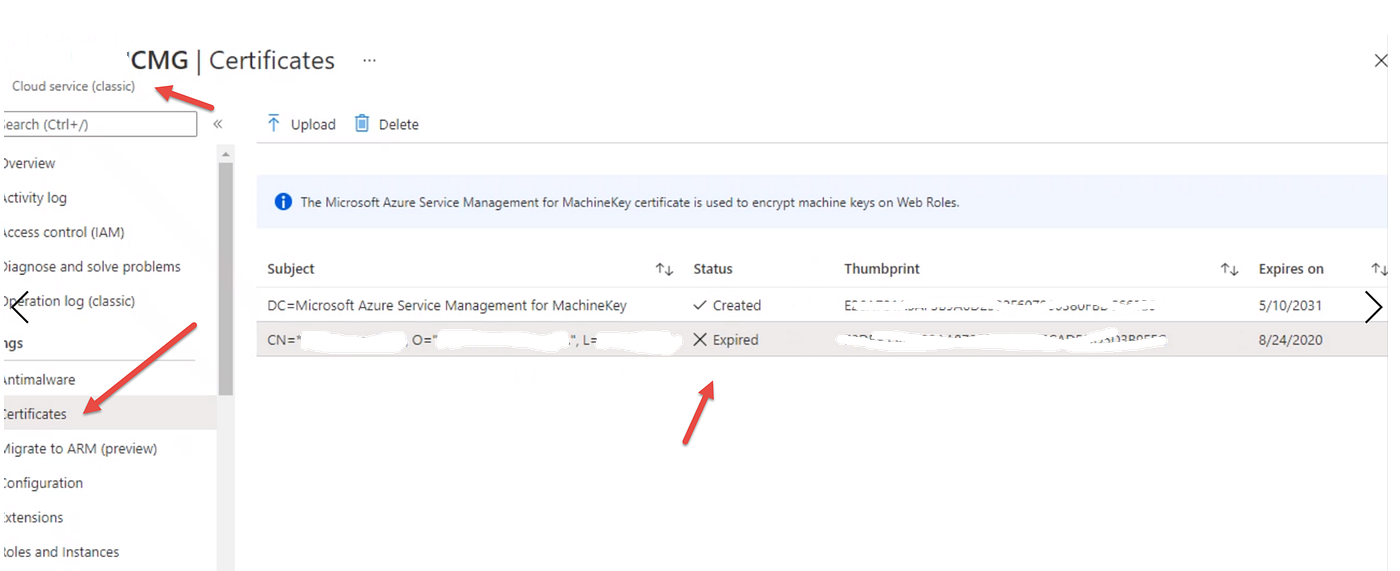Open Diagnose and solve problems

tap(91, 266)
